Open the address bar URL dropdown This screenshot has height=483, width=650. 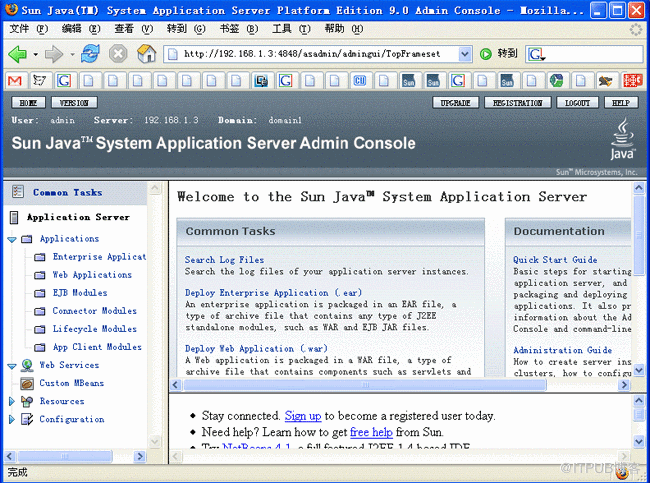click(465, 54)
